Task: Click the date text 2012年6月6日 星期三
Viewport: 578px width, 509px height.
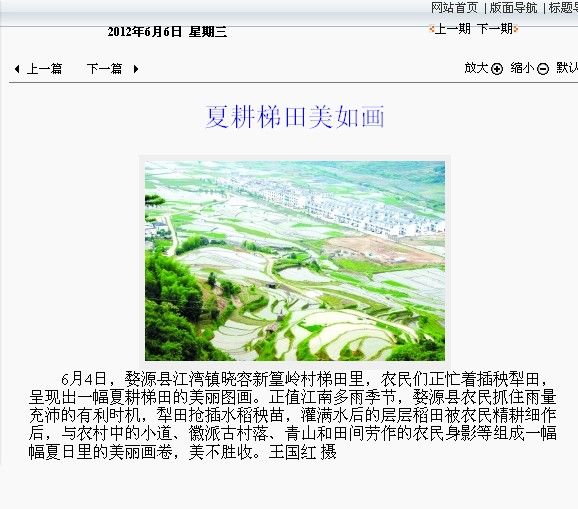Action: [x=167, y=32]
